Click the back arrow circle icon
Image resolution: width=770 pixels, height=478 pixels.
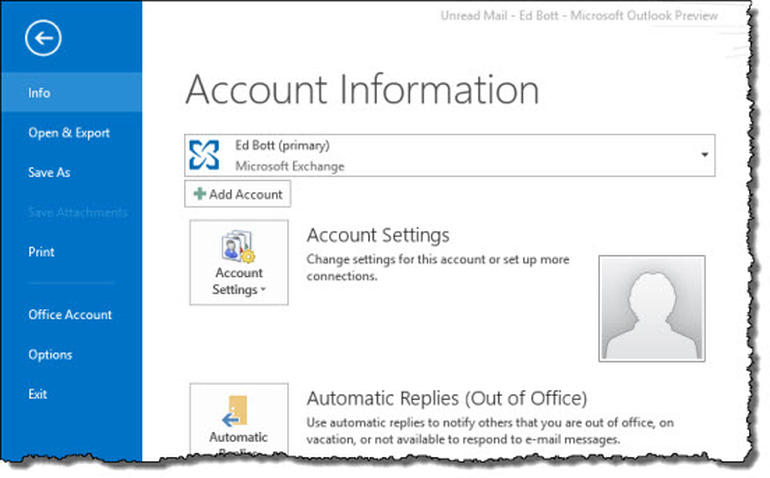click(x=43, y=38)
